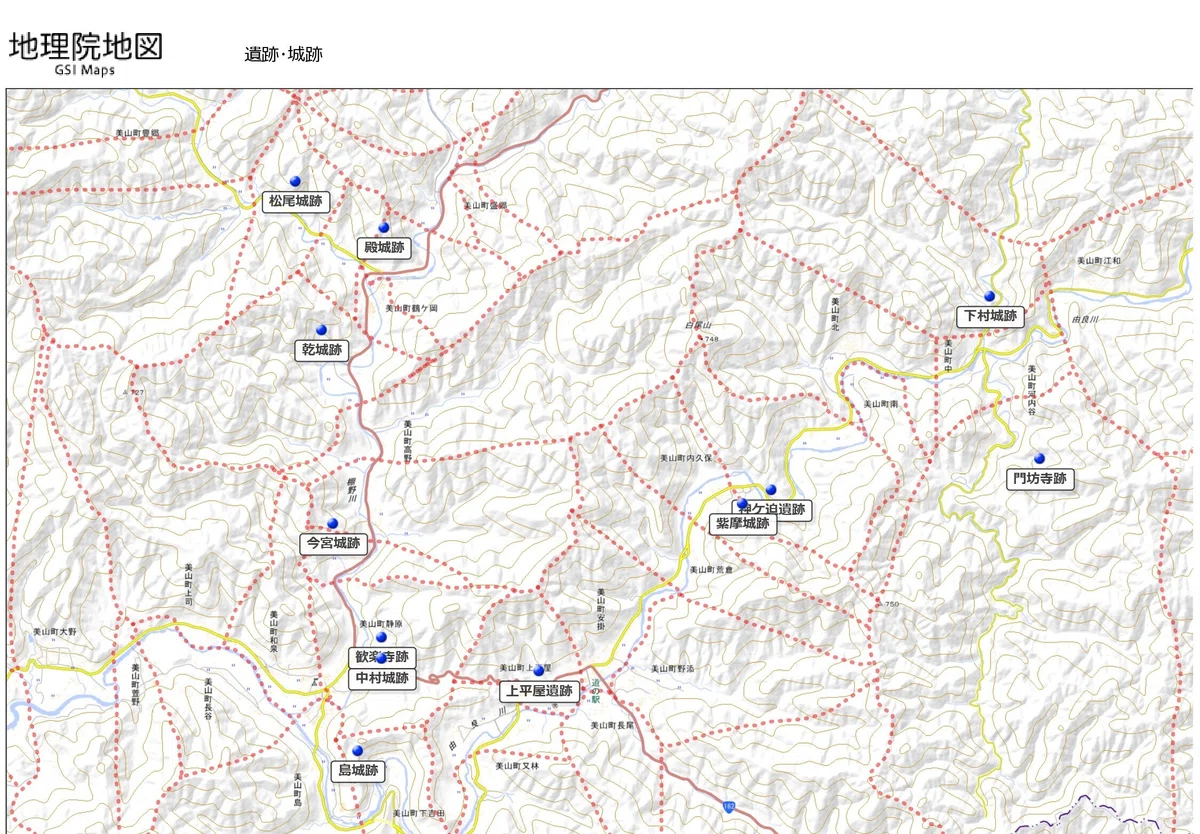Click the blue marker above 門坊寺跡 label
The height and width of the screenshot is (834, 1200).
click(x=1039, y=459)
